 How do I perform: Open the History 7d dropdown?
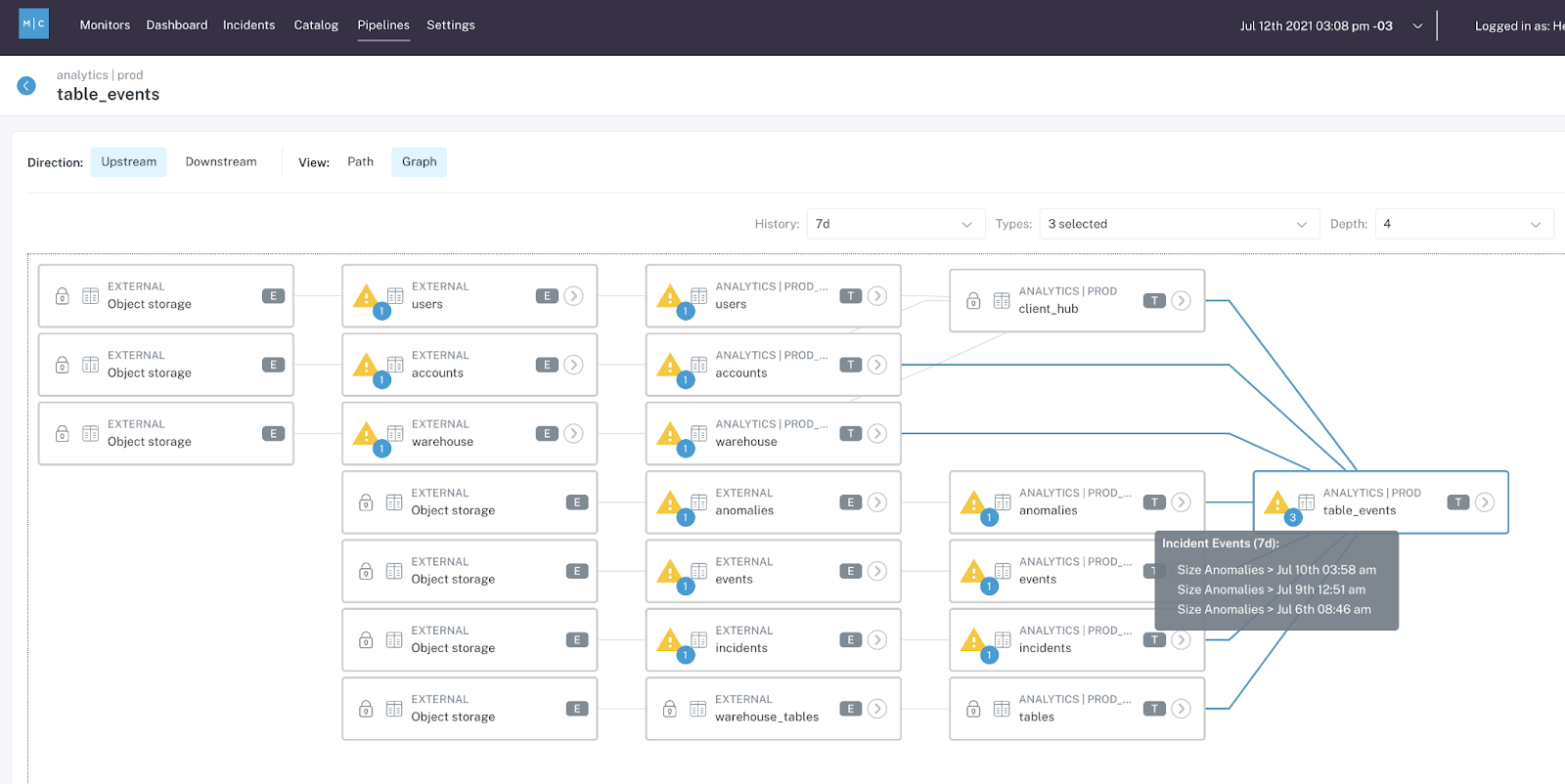pos(894,224)
